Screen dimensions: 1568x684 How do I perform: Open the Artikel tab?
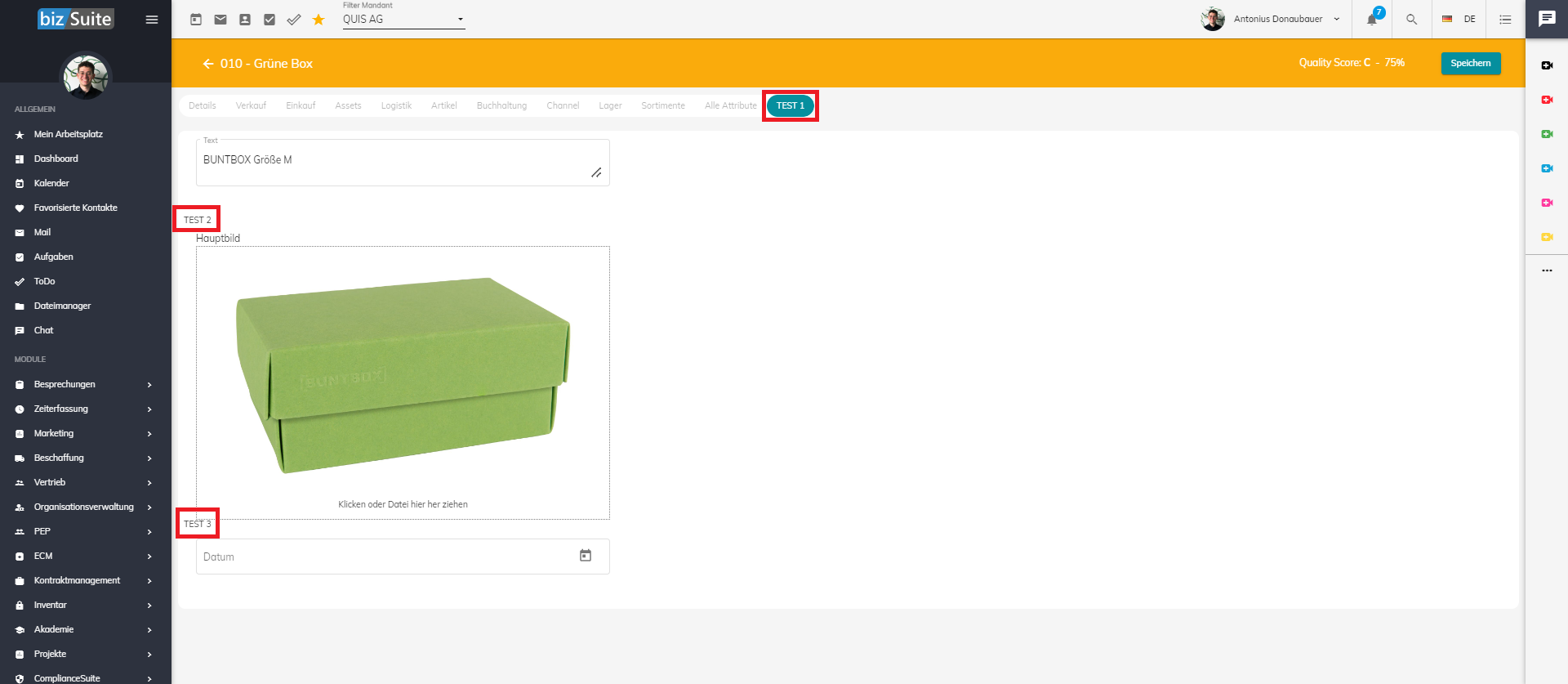click(444, 105)
